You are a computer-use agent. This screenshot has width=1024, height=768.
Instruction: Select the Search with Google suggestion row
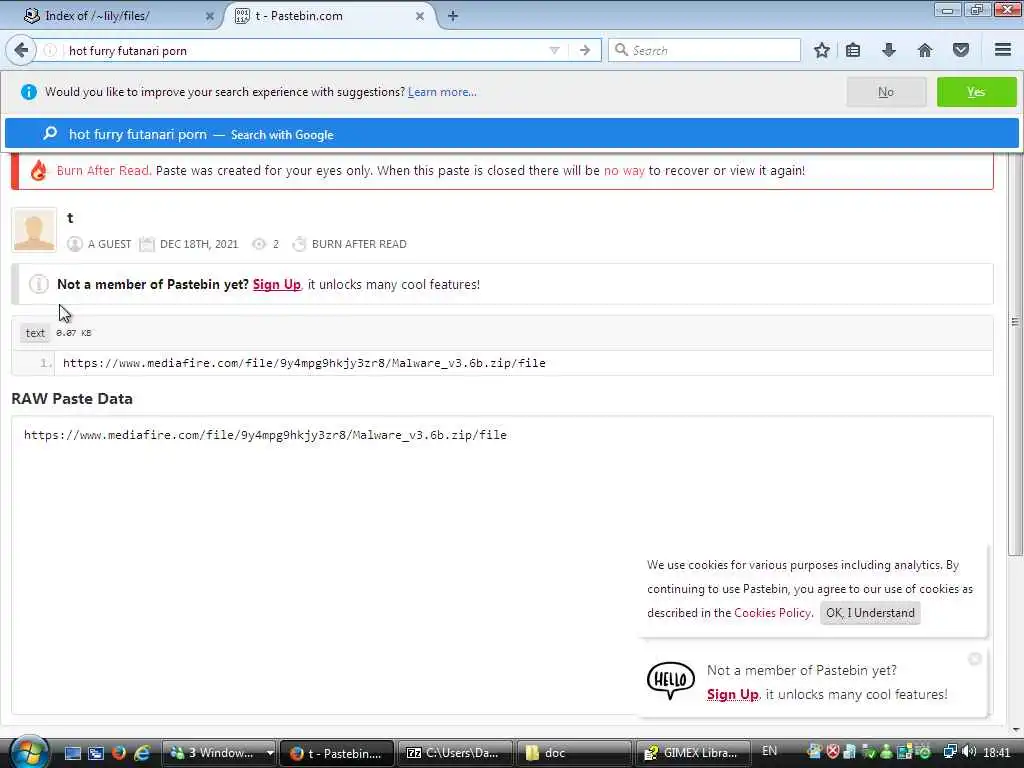click(x=511, y=135)
